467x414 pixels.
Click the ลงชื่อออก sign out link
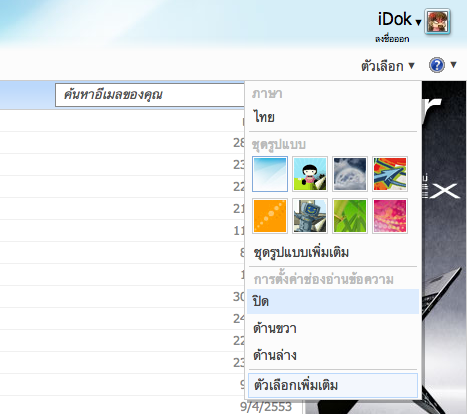pyautogui.click(x=392, y=39)
